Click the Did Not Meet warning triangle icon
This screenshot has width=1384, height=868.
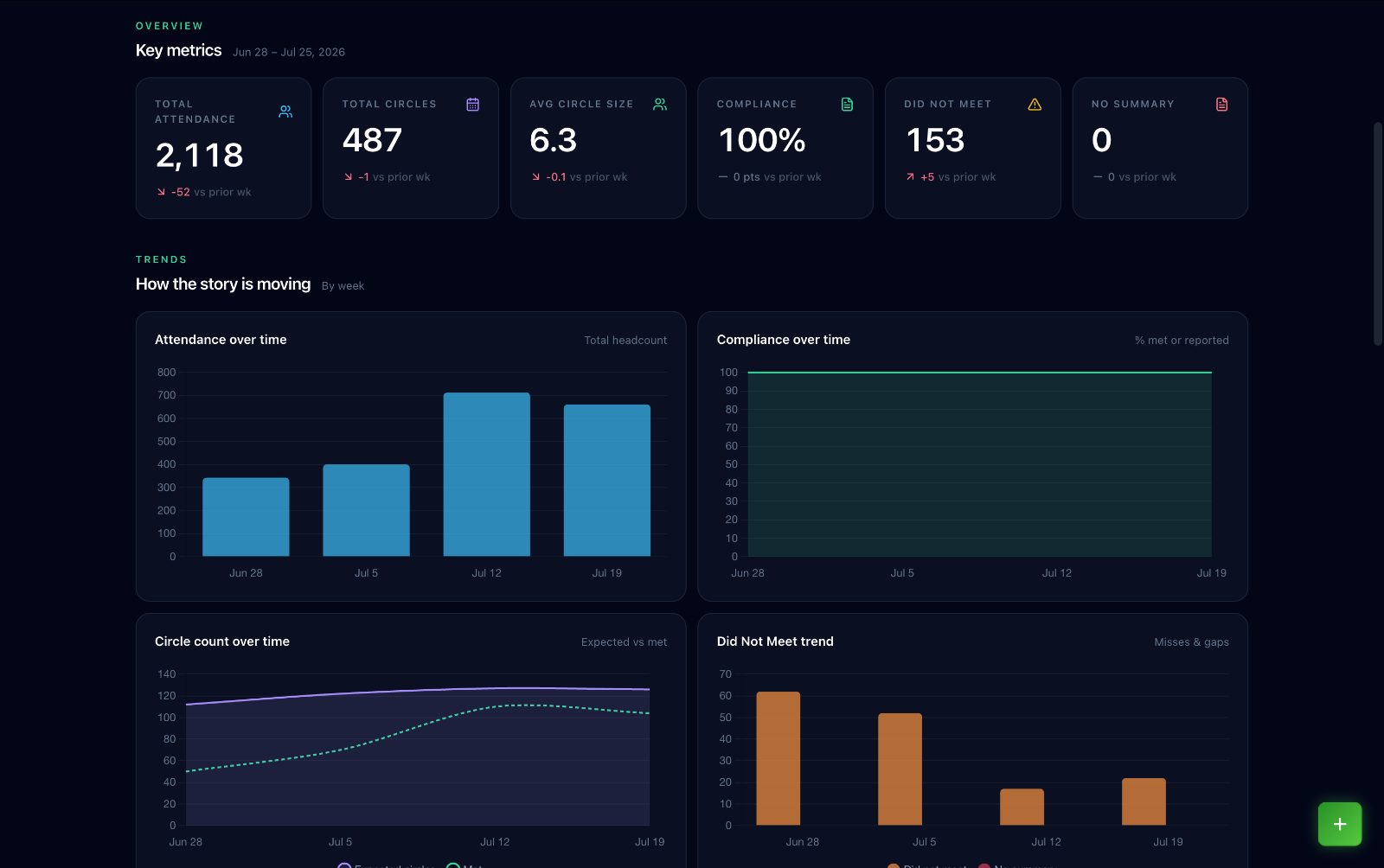click(1035, 104)
